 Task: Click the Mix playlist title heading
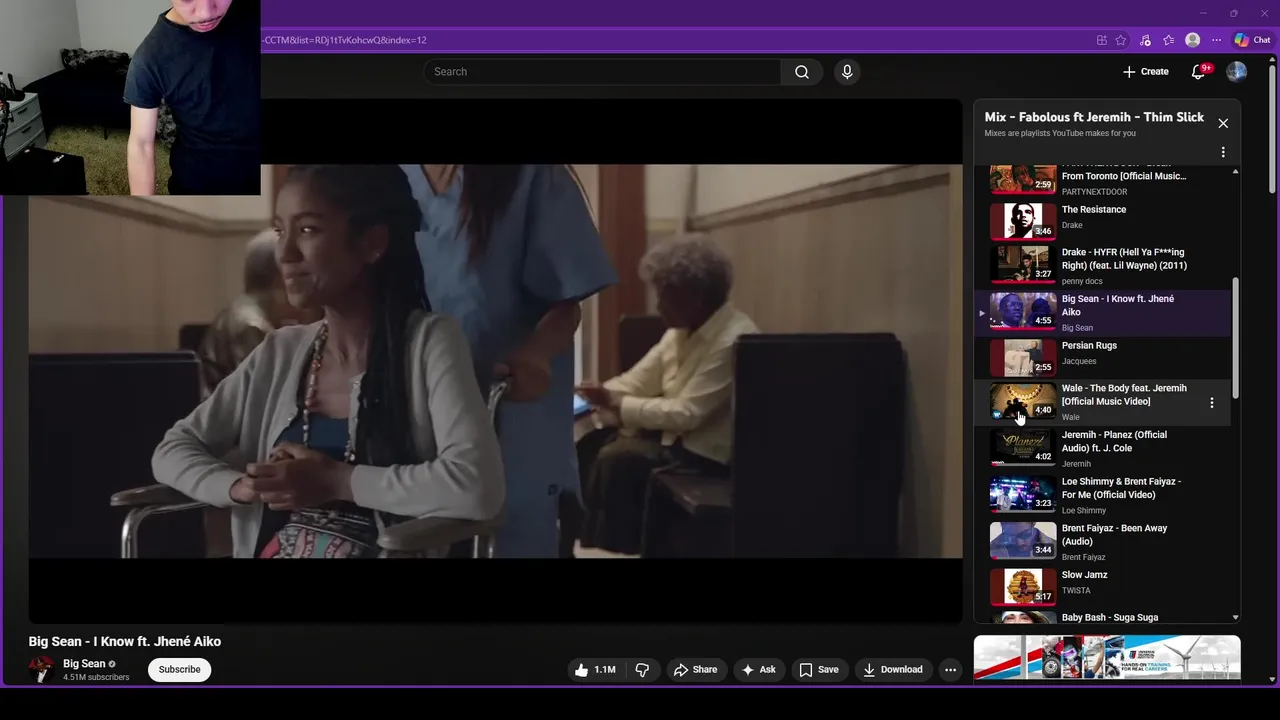point(1094,117)
